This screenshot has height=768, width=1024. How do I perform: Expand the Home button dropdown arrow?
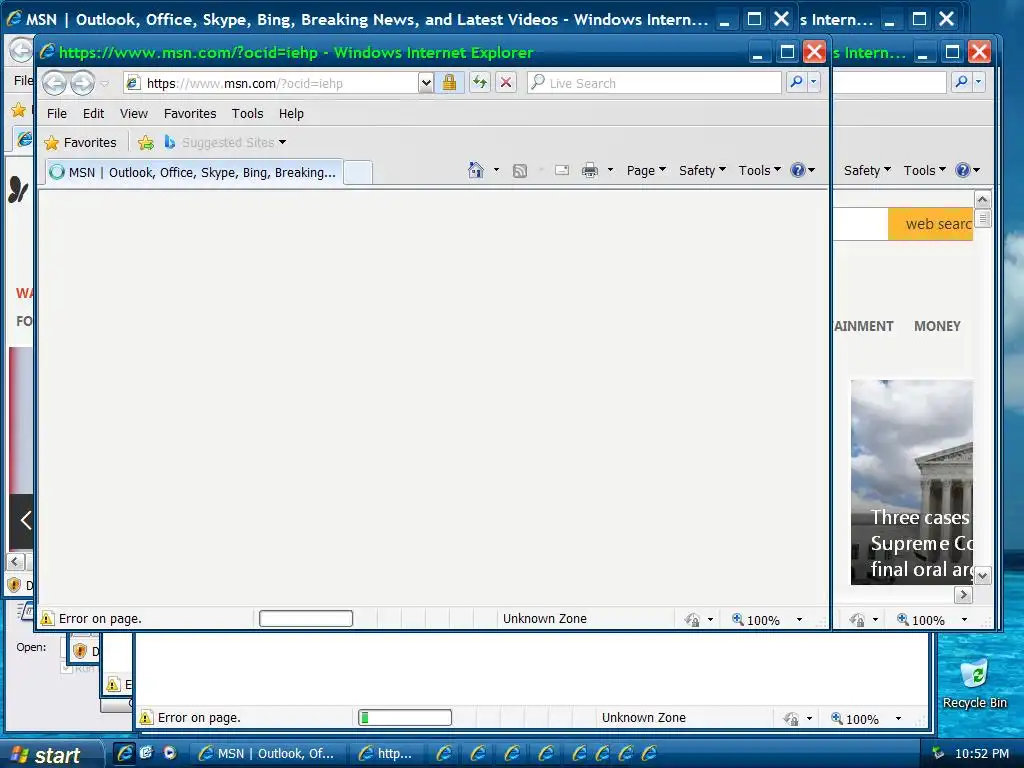(496, 170)
